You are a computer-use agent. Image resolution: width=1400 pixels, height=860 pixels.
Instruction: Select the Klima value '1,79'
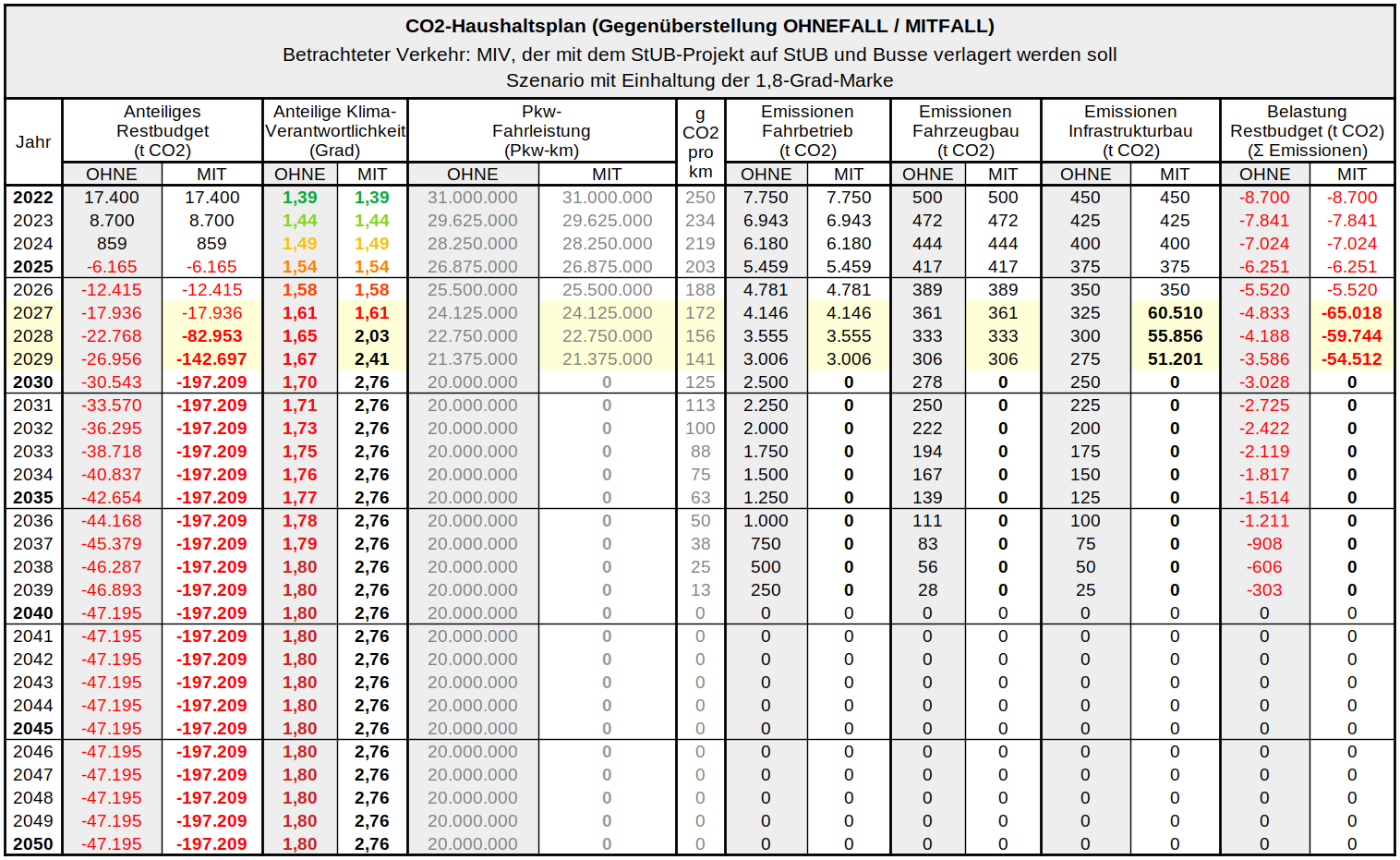click(x=300, y=544)
